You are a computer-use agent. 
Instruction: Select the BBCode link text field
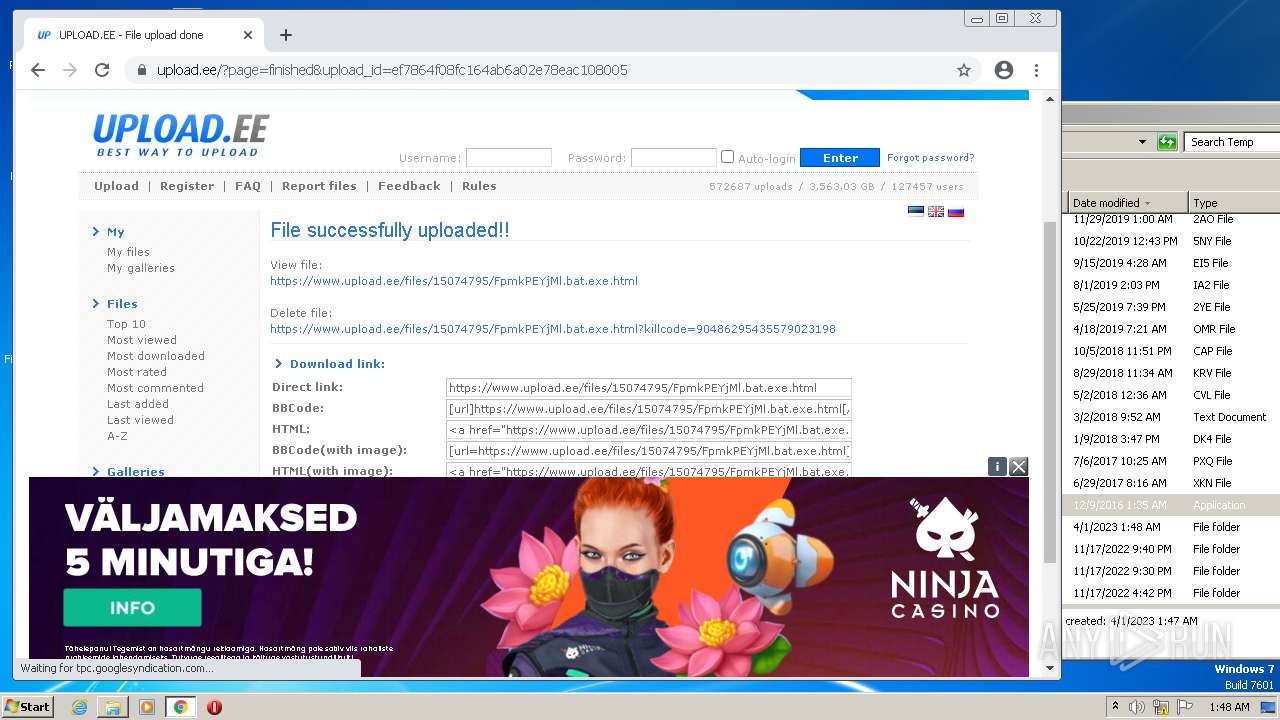pyautogui.click(x=649, y=409)
